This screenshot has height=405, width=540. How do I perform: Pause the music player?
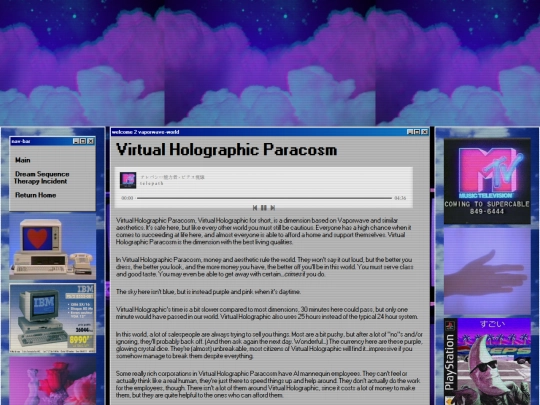coord(264,208)
